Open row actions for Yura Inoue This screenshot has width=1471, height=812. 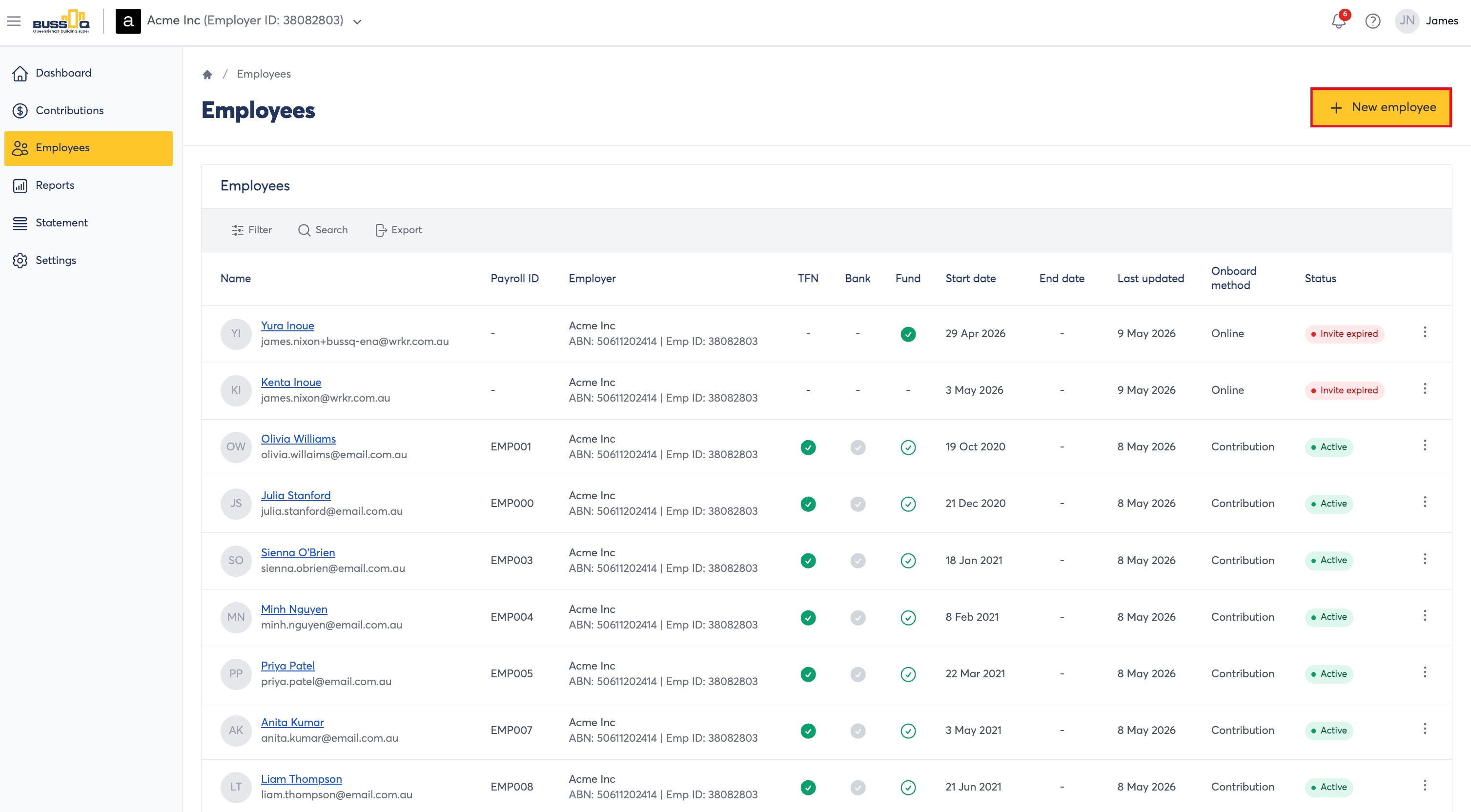click(x=1425, y=332)
